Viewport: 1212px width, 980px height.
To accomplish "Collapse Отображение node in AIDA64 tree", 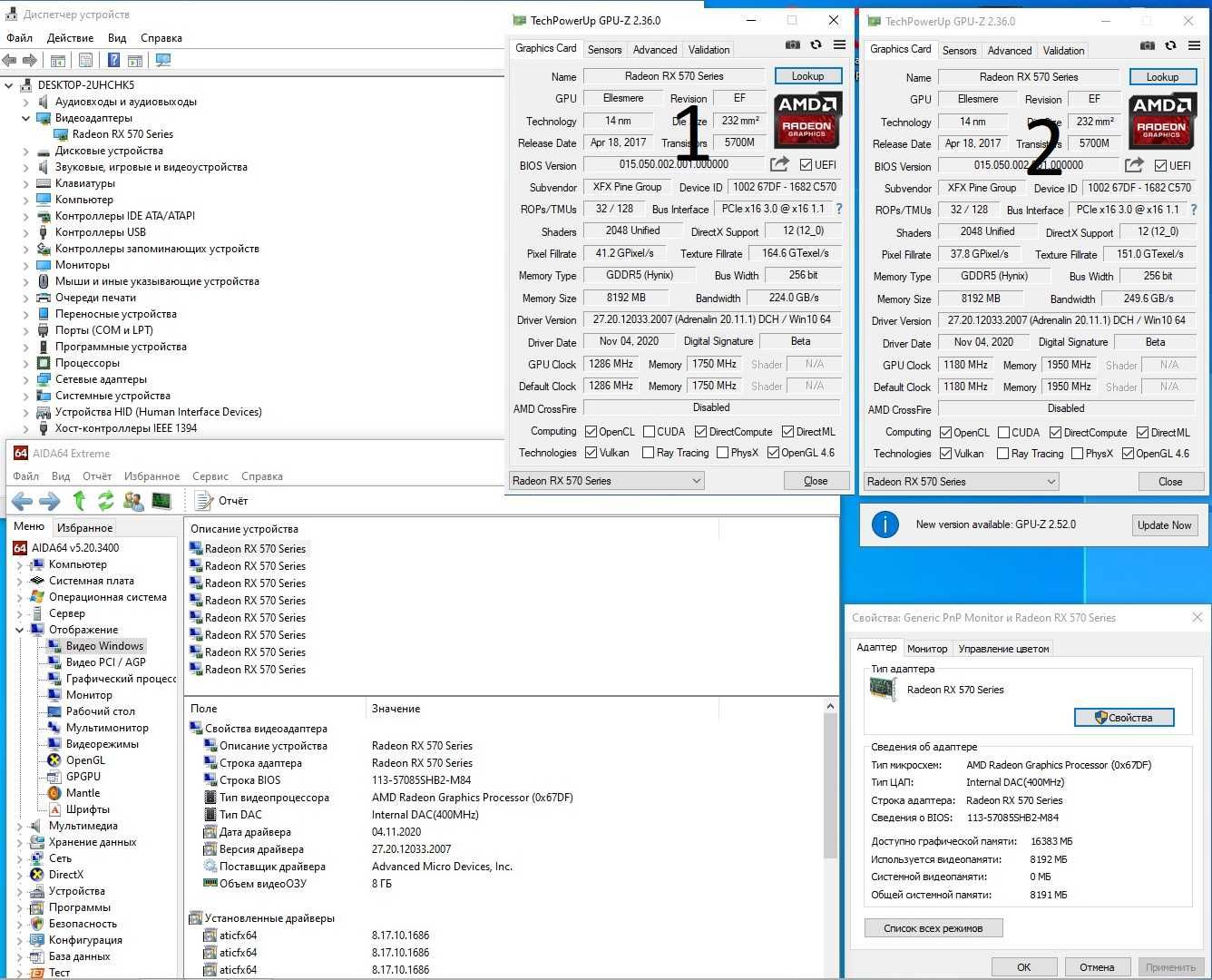I will [x=19, y=630].
